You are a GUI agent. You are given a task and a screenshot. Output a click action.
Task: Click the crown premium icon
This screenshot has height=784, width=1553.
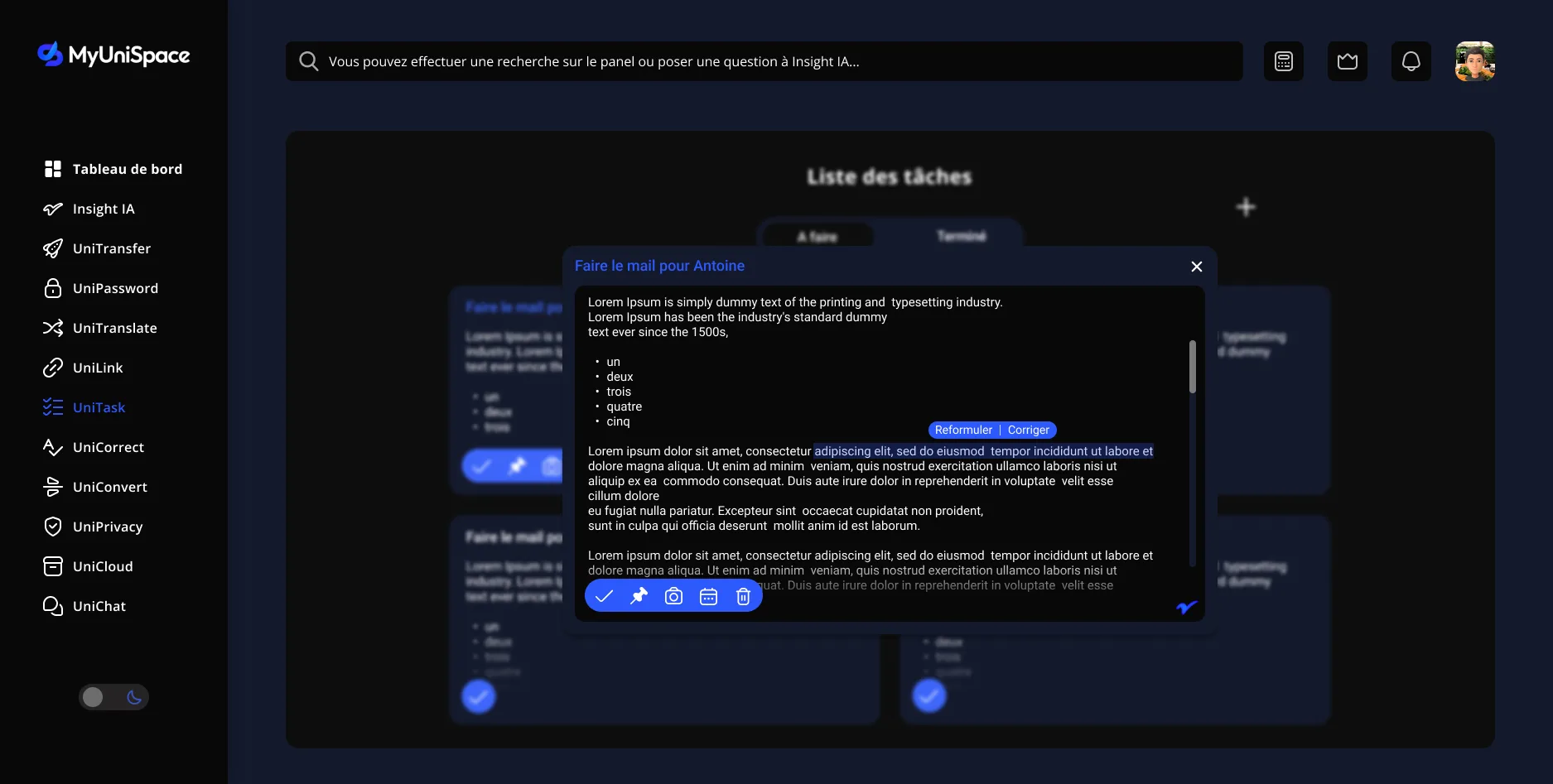pos(1348,61)
